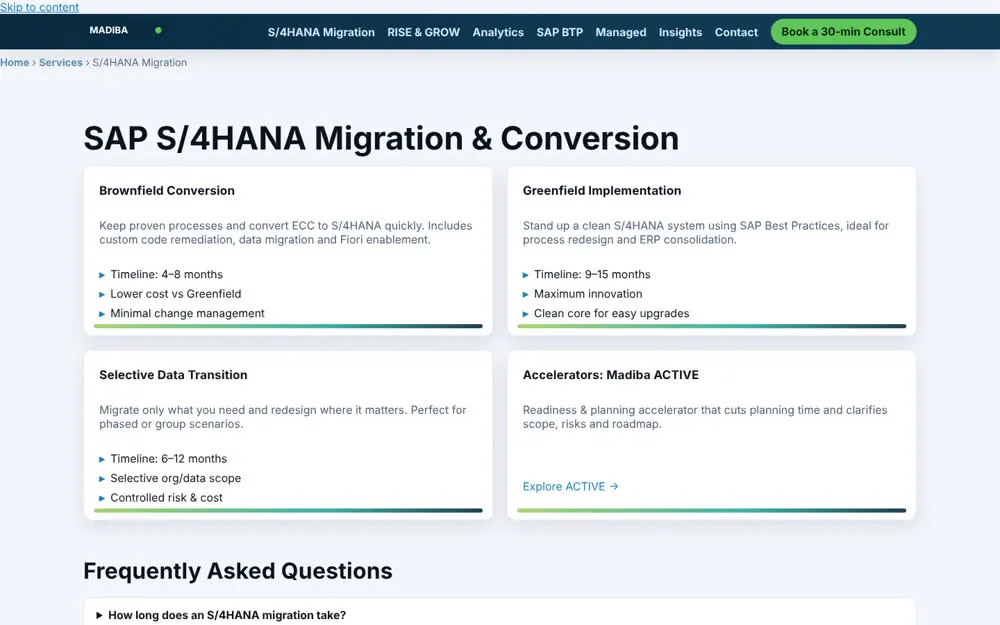Select the Greenfield Implementation card title
1000x625 pixels.
[x=602, y=190]
